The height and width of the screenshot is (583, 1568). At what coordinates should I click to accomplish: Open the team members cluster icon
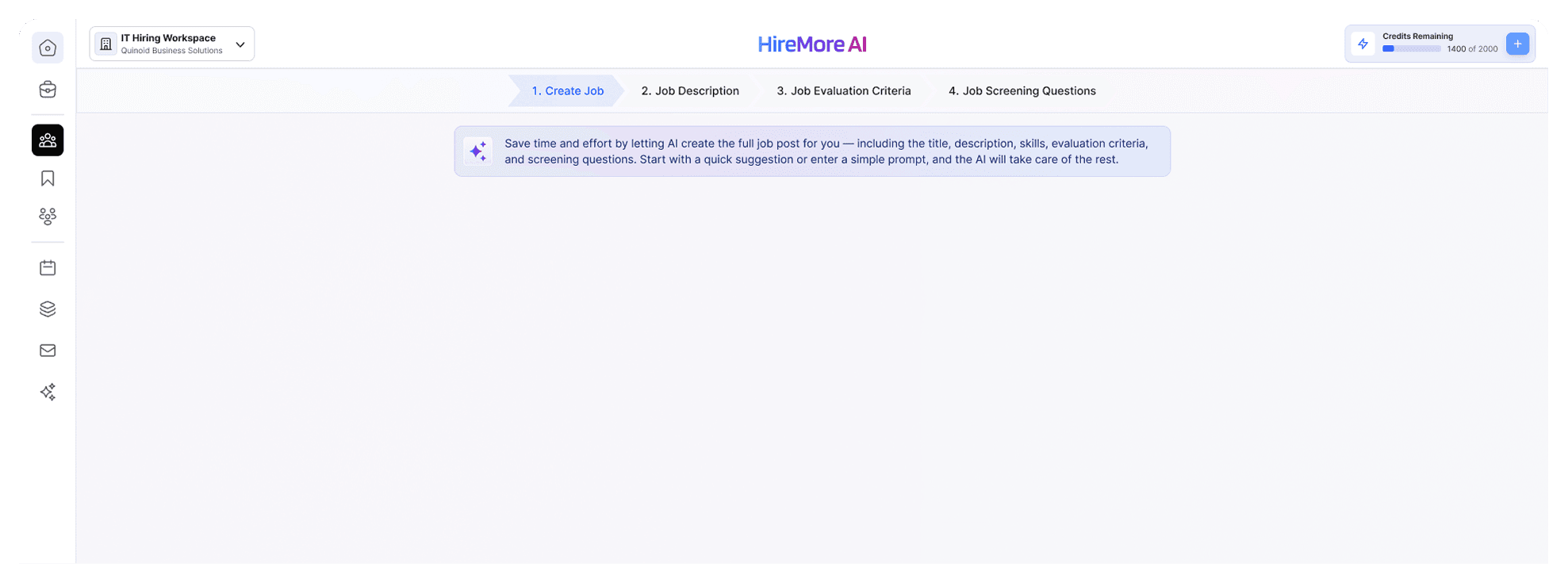48,217
